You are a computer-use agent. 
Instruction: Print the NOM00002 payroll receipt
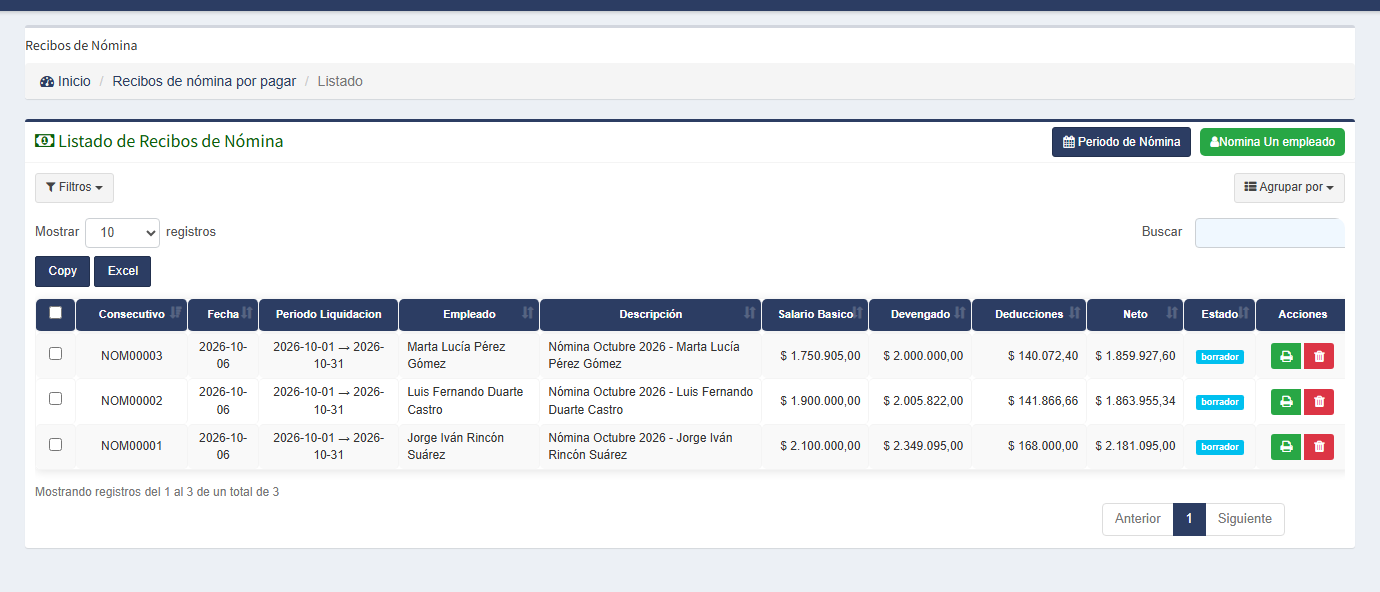[1286, 401]
